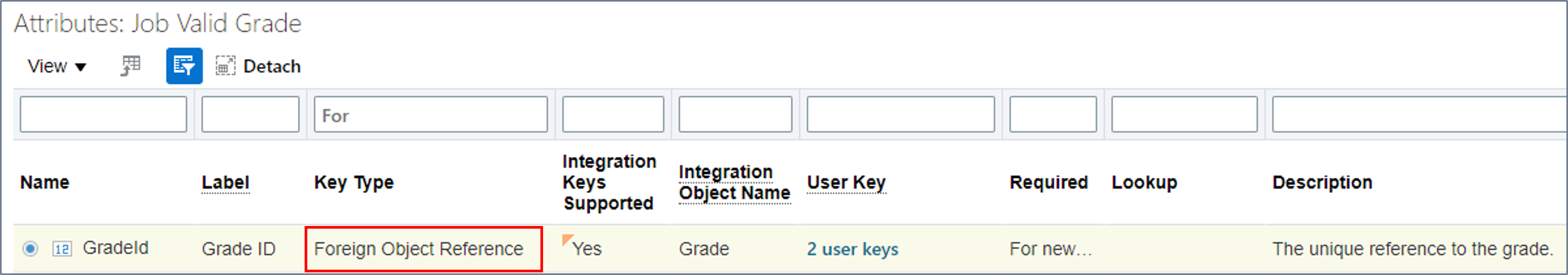Click the Detach button label
1568x275 pixels.
tap(272, 66)
